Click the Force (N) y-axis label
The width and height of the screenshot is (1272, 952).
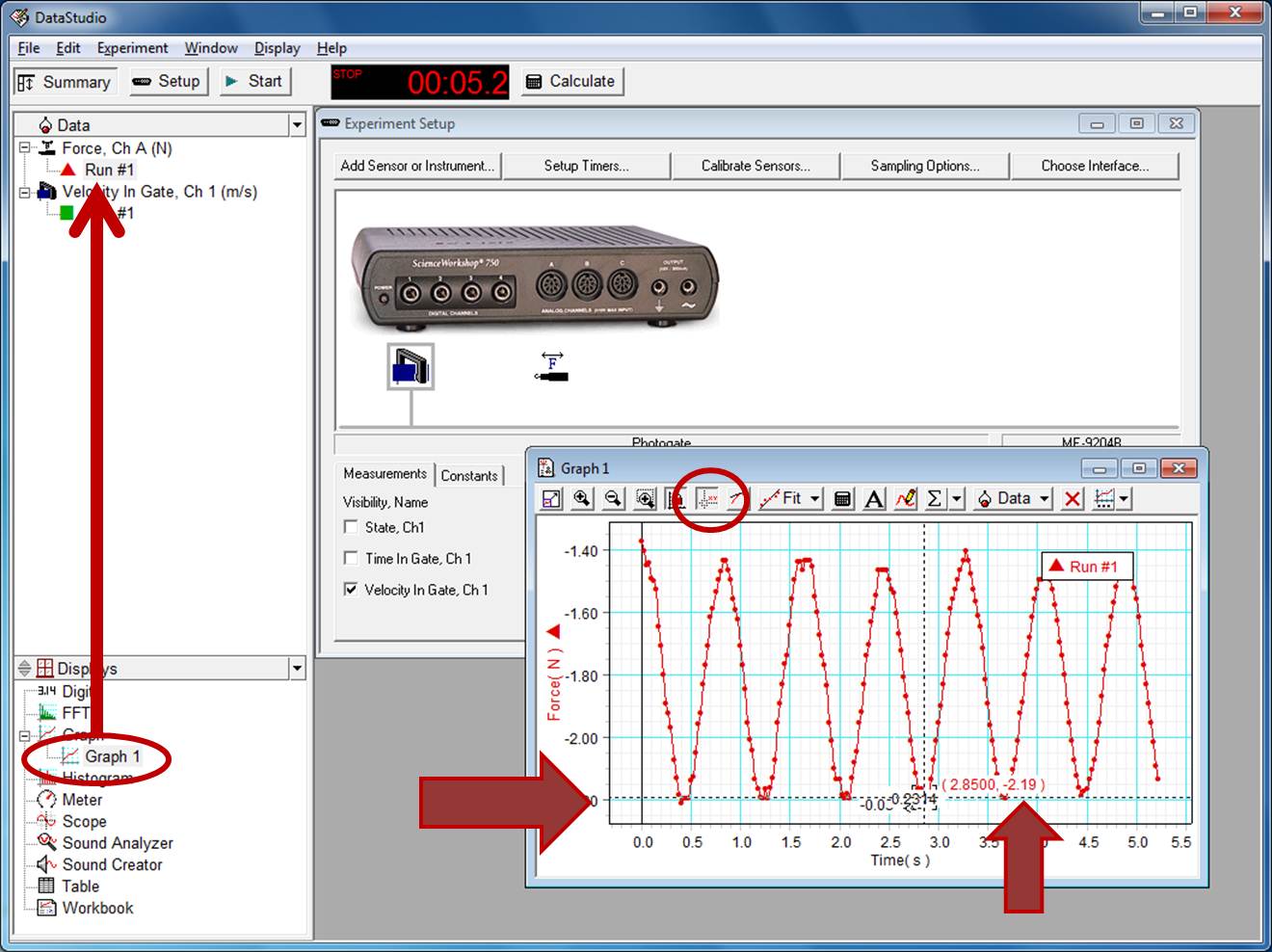(553, 674)
